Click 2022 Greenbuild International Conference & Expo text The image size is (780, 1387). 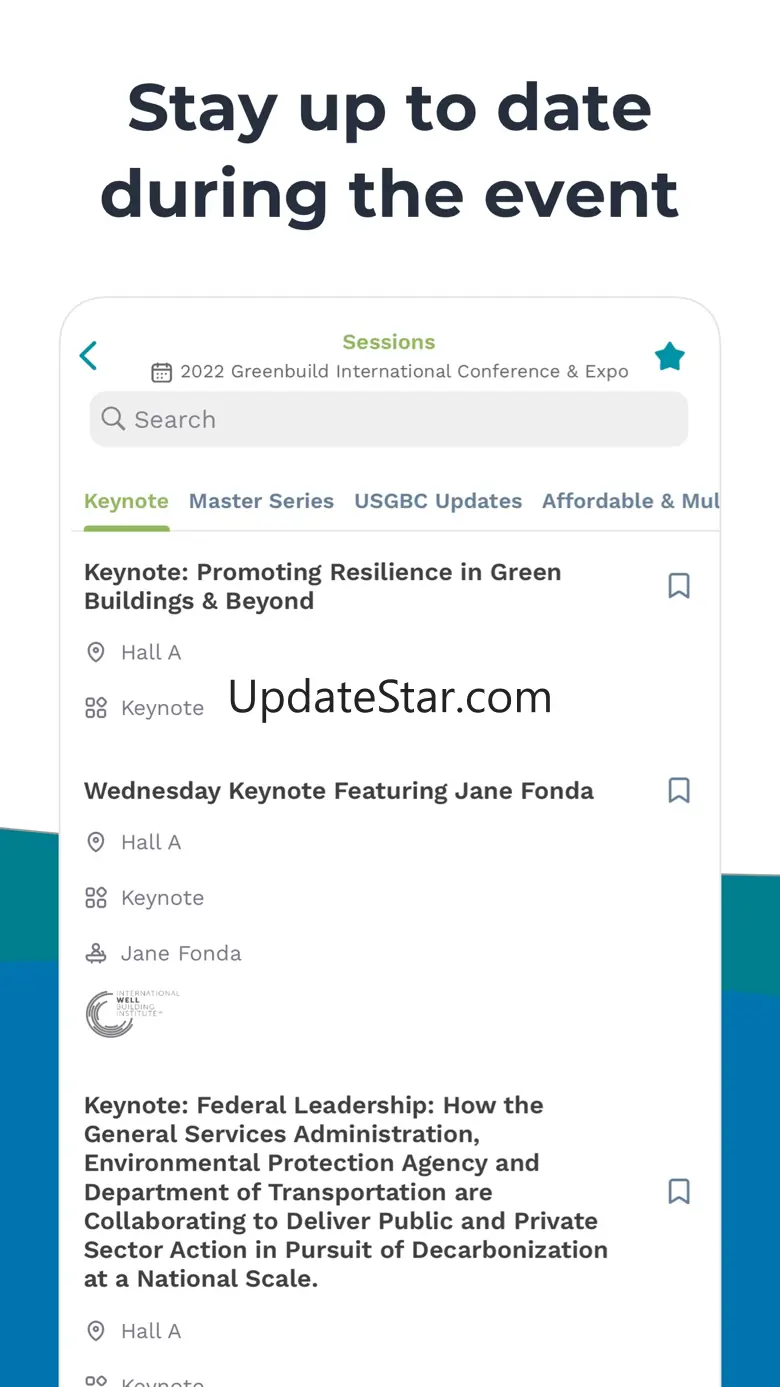point(404,372)
